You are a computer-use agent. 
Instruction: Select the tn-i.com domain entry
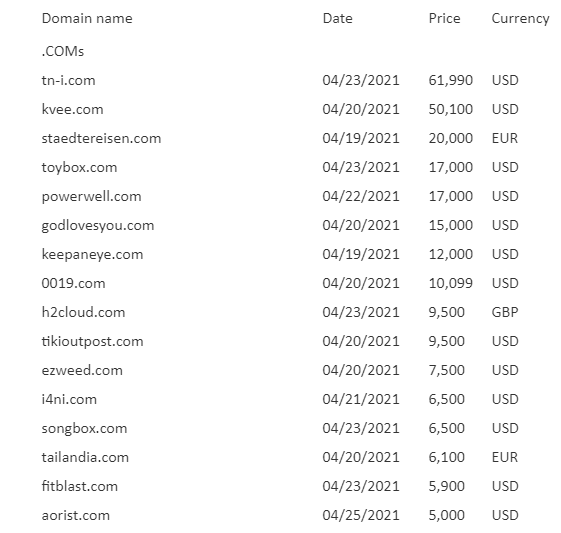tap(68, 80)
